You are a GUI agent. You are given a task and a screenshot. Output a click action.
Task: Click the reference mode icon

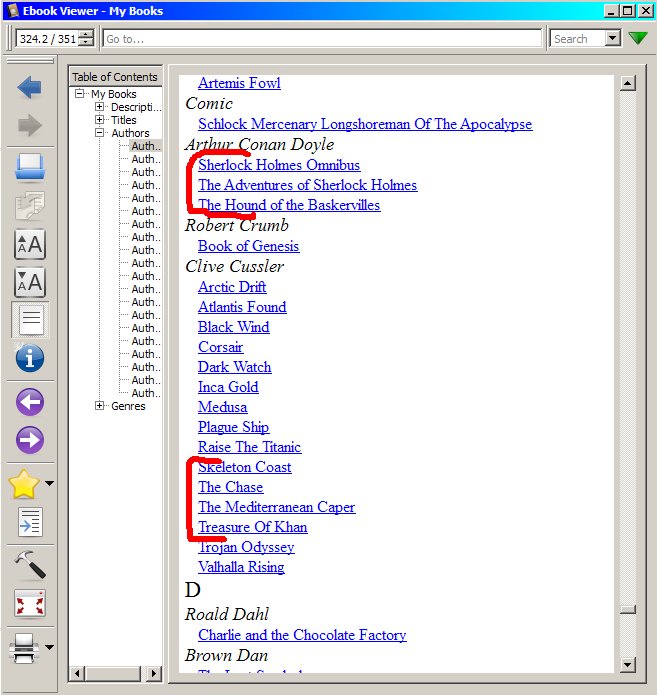(30, 522)
